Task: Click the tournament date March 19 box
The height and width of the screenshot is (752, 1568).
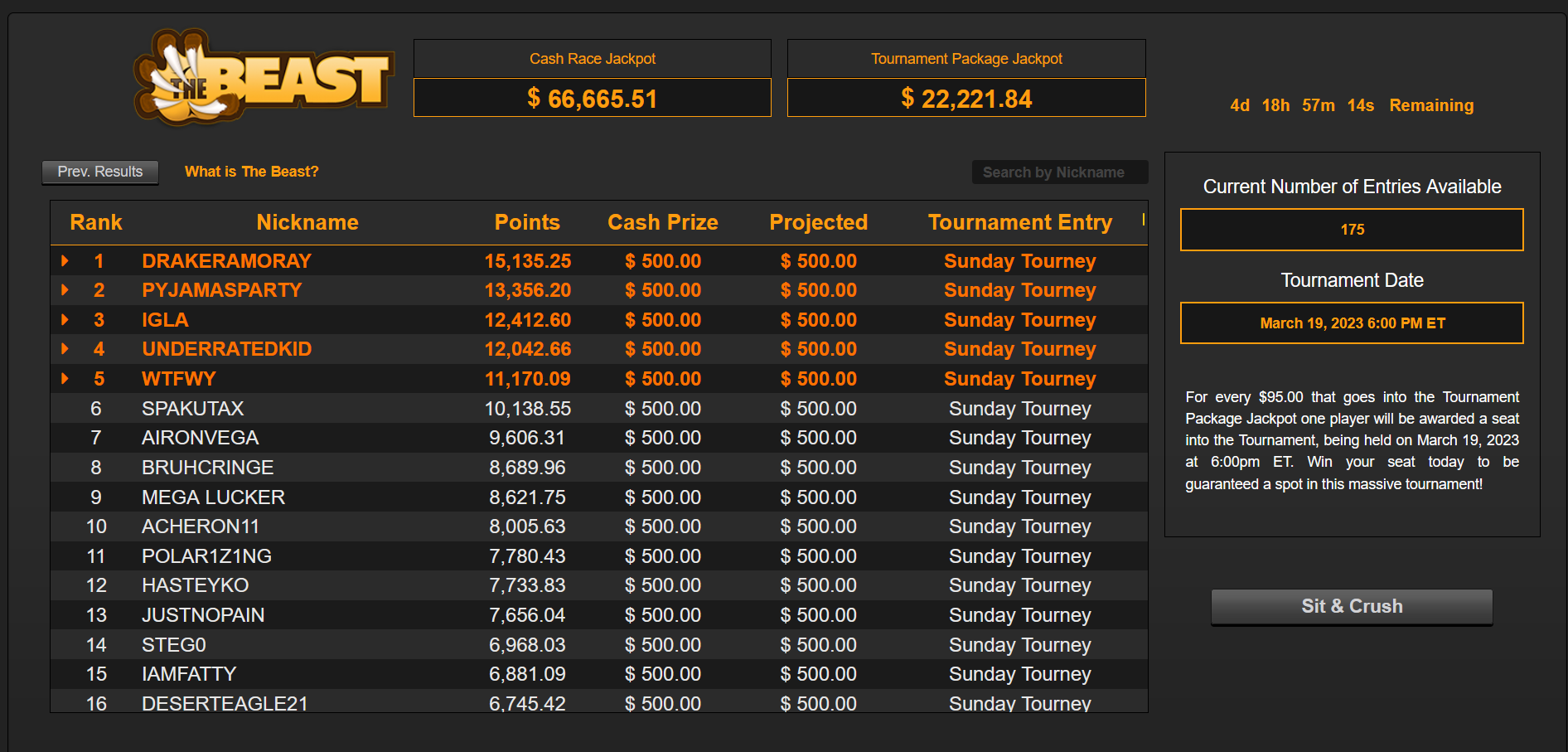Action: coord(1352,323)
